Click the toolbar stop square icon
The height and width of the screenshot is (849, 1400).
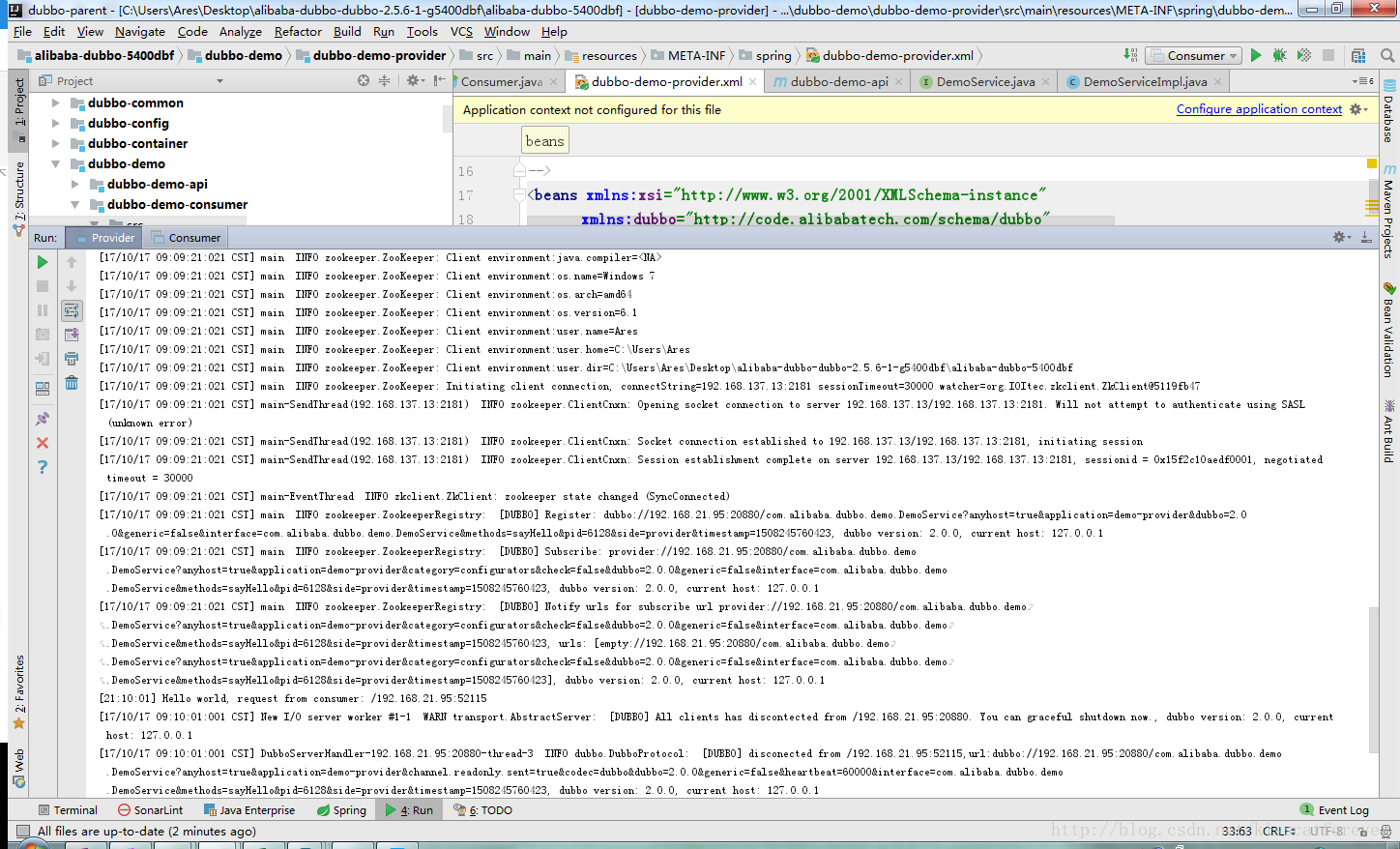point(1328,55)
